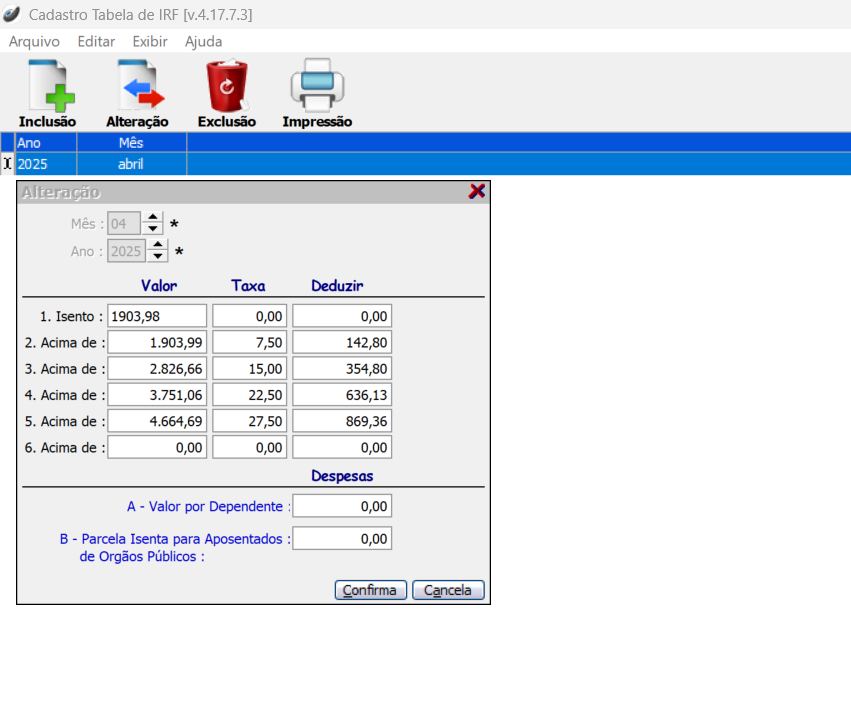Open the Ajuda menu
Screen dimensions: 851x701
204,42
